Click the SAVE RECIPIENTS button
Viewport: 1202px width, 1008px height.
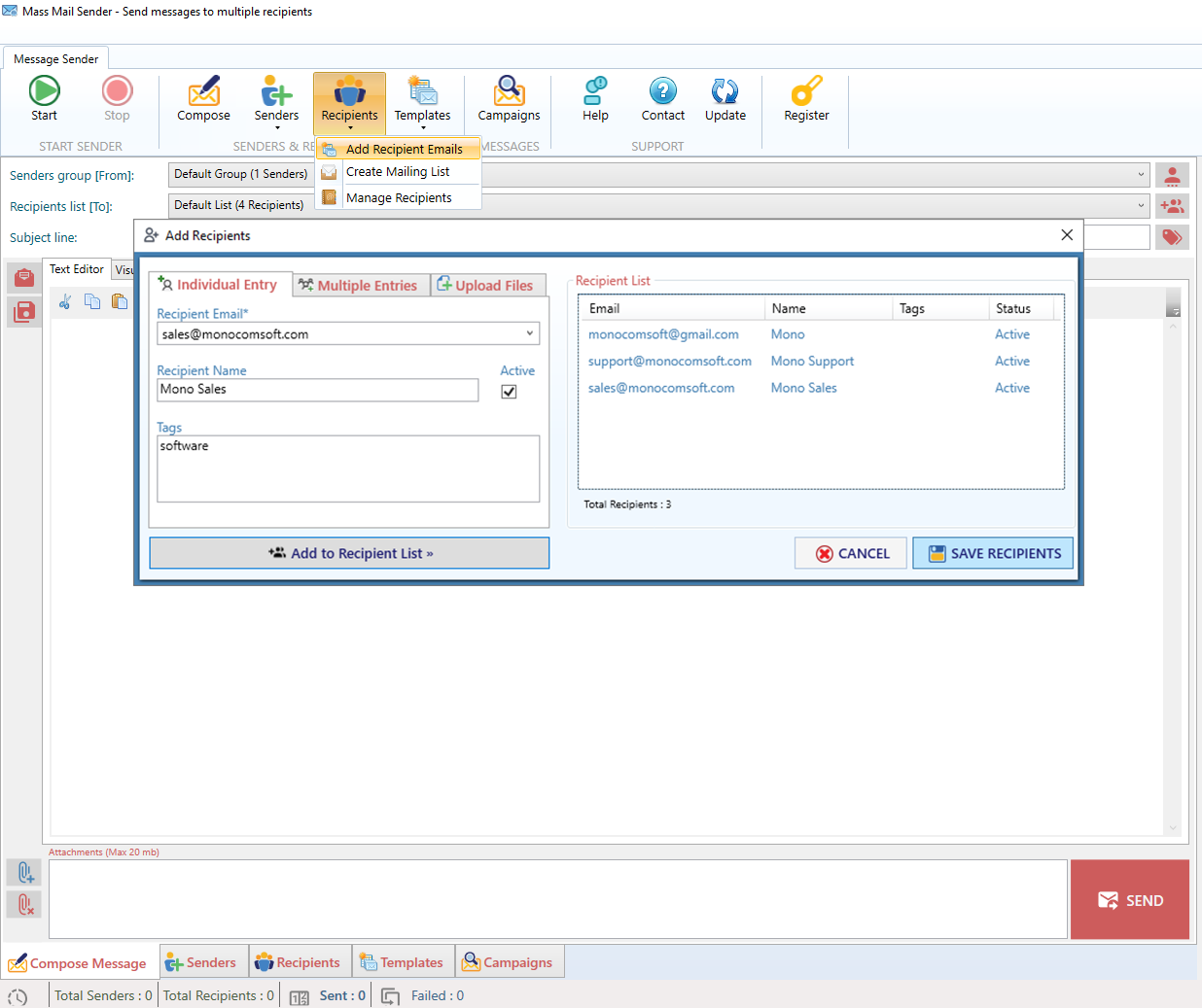pyautogui.click(x=993, y=553)
